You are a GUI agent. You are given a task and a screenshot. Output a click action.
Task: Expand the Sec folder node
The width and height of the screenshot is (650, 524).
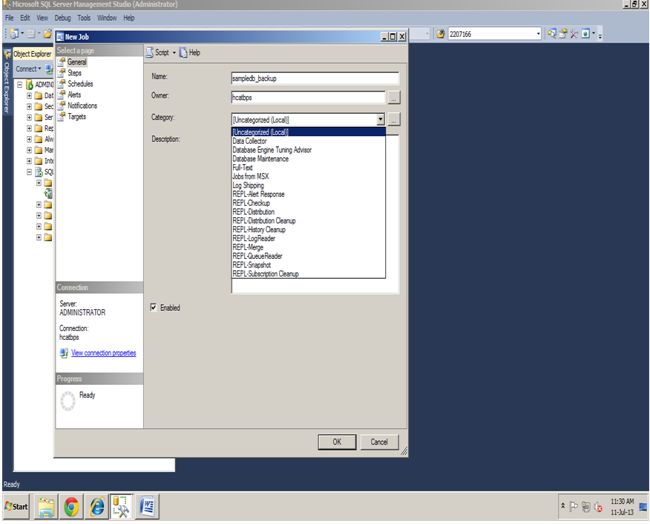pos(29,106)
